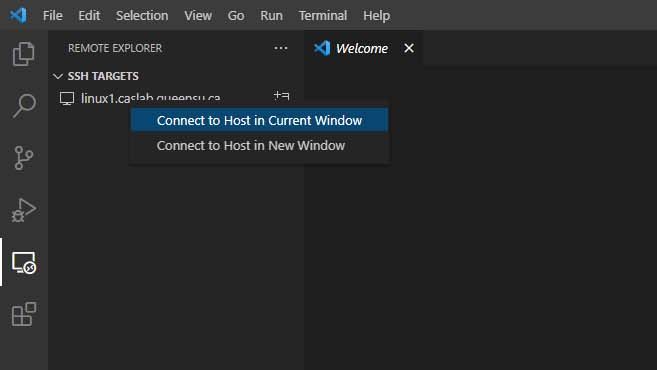Screen dimensions: 657x370
Task: Collapse the SSH TARGETS section
Action: point(58,76)
